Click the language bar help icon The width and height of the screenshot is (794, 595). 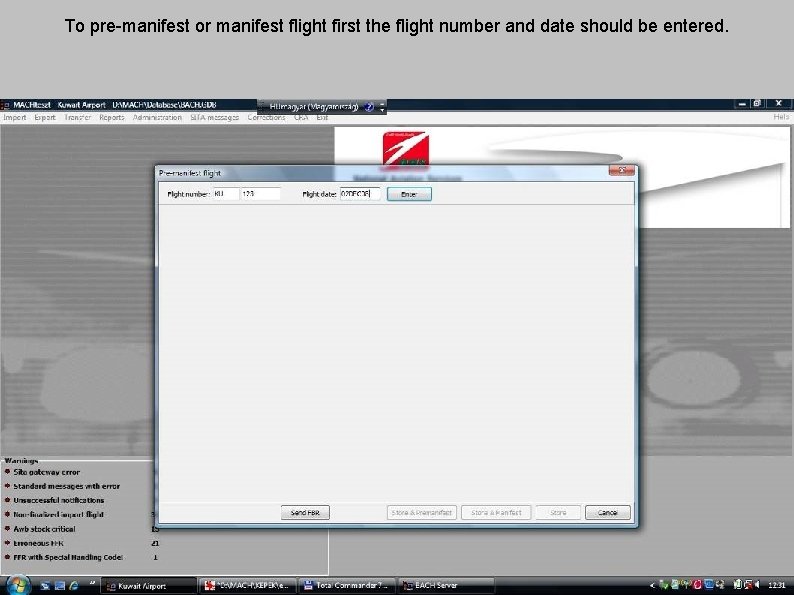coord(369,107)
